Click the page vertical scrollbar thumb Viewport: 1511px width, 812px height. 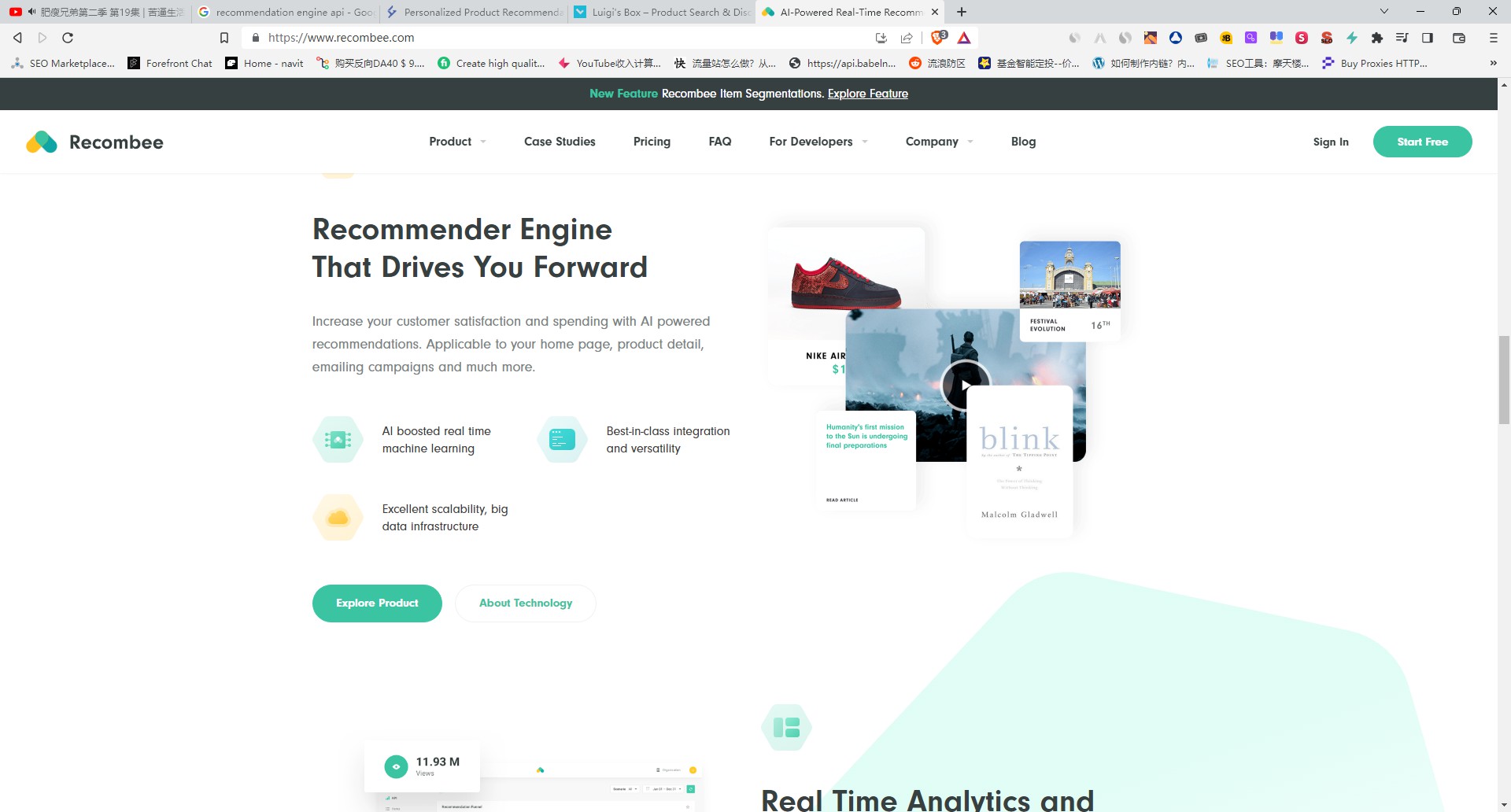click(x=1504, y=379)
